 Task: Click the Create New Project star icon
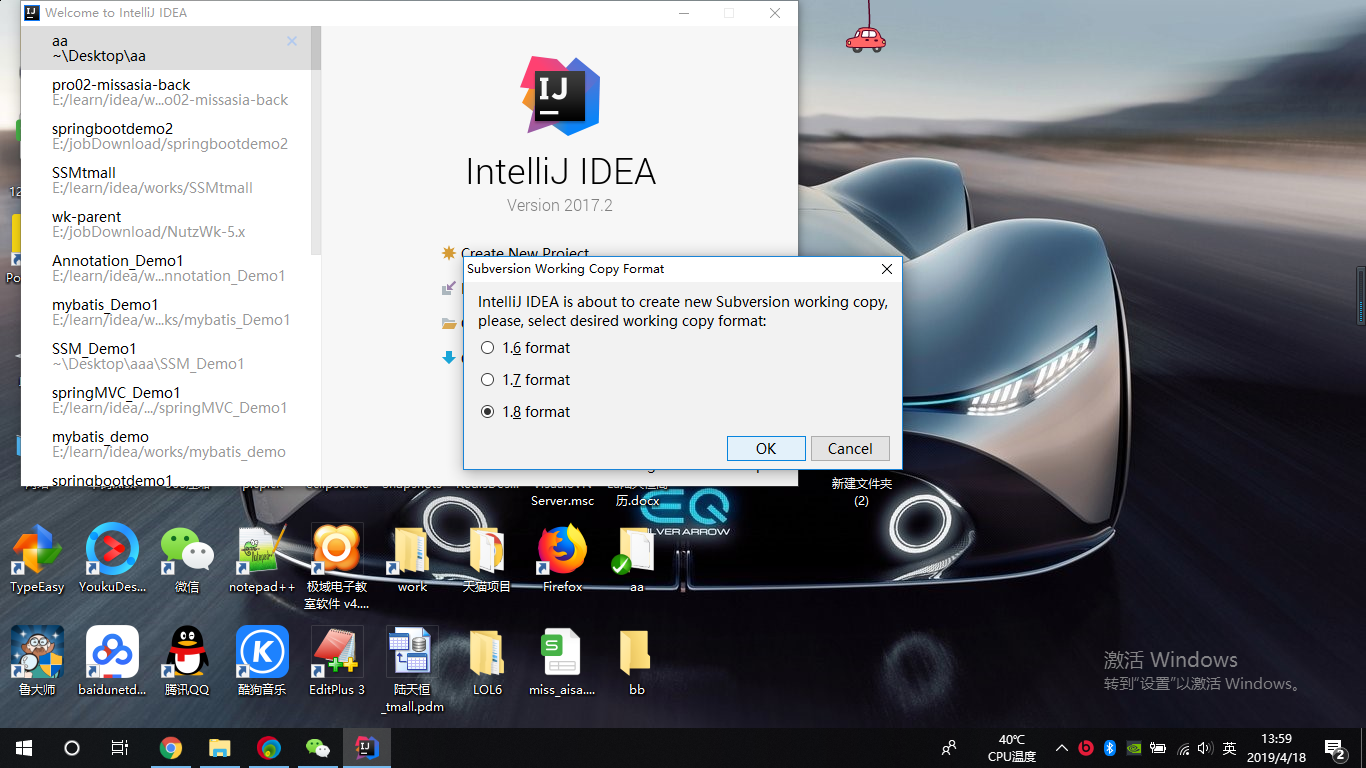coord(448,253)
